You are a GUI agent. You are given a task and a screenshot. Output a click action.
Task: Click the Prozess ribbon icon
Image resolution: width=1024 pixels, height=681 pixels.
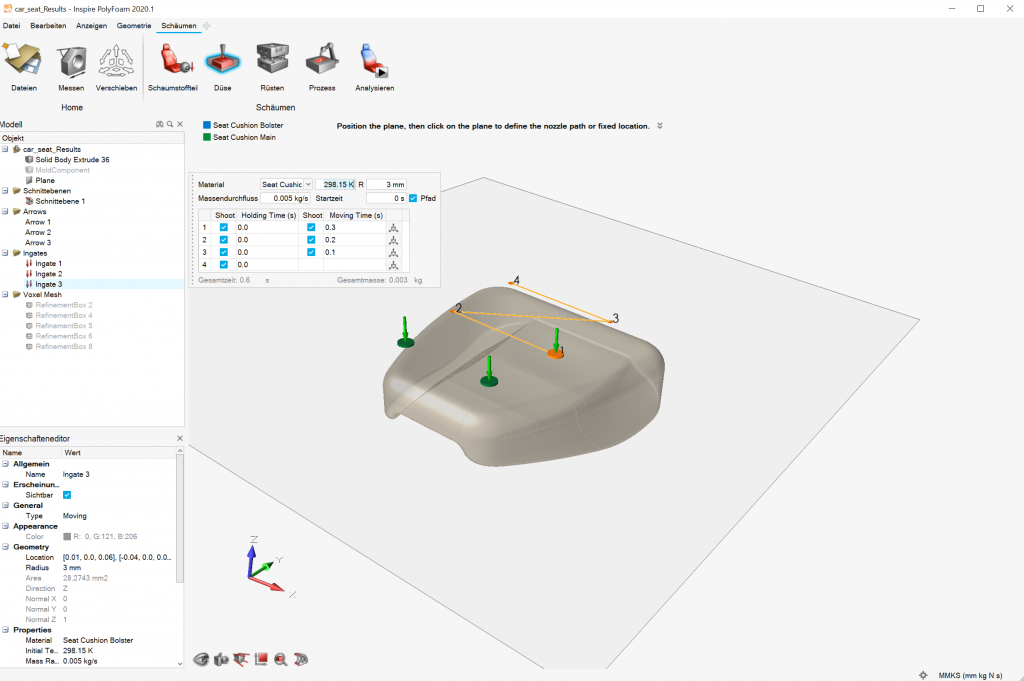(322, 60)
